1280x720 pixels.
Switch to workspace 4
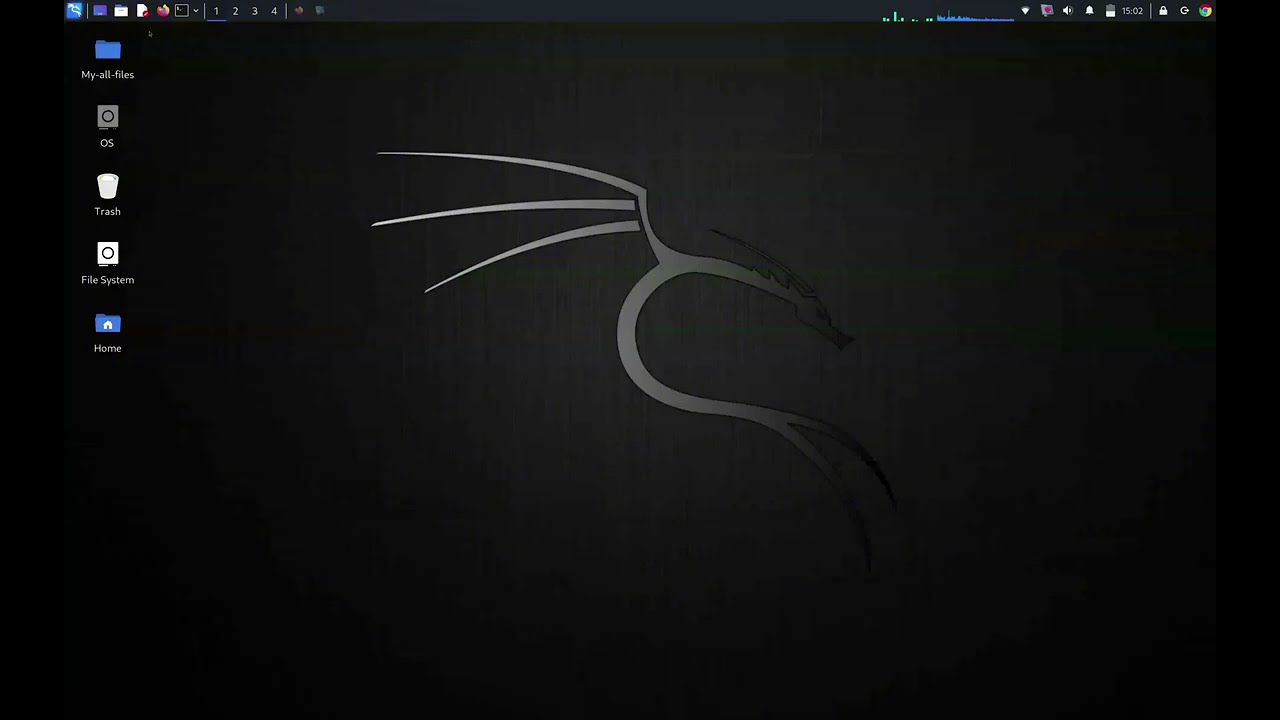pos(274,11)
